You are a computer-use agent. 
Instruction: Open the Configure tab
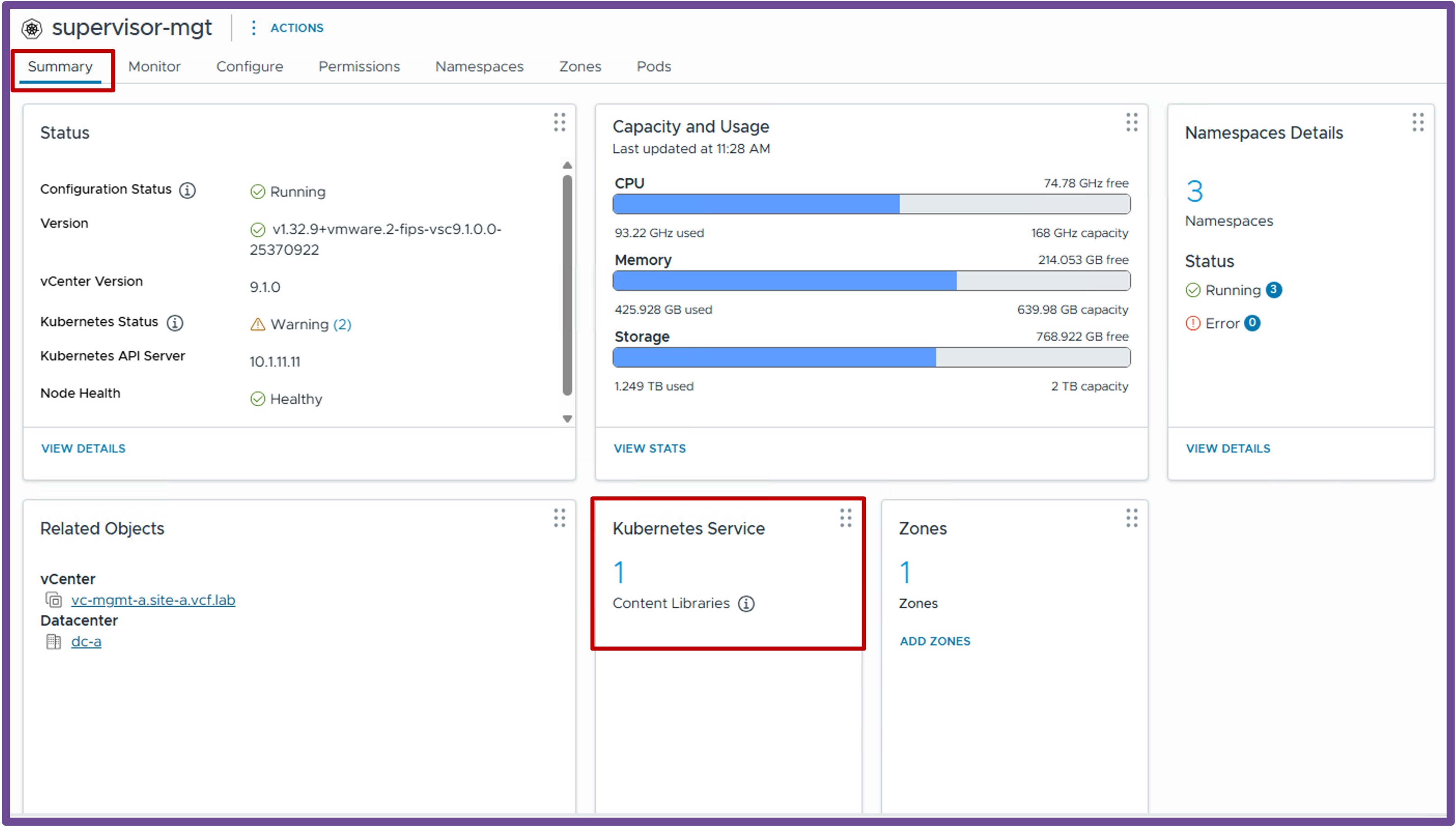click(250, 67)
